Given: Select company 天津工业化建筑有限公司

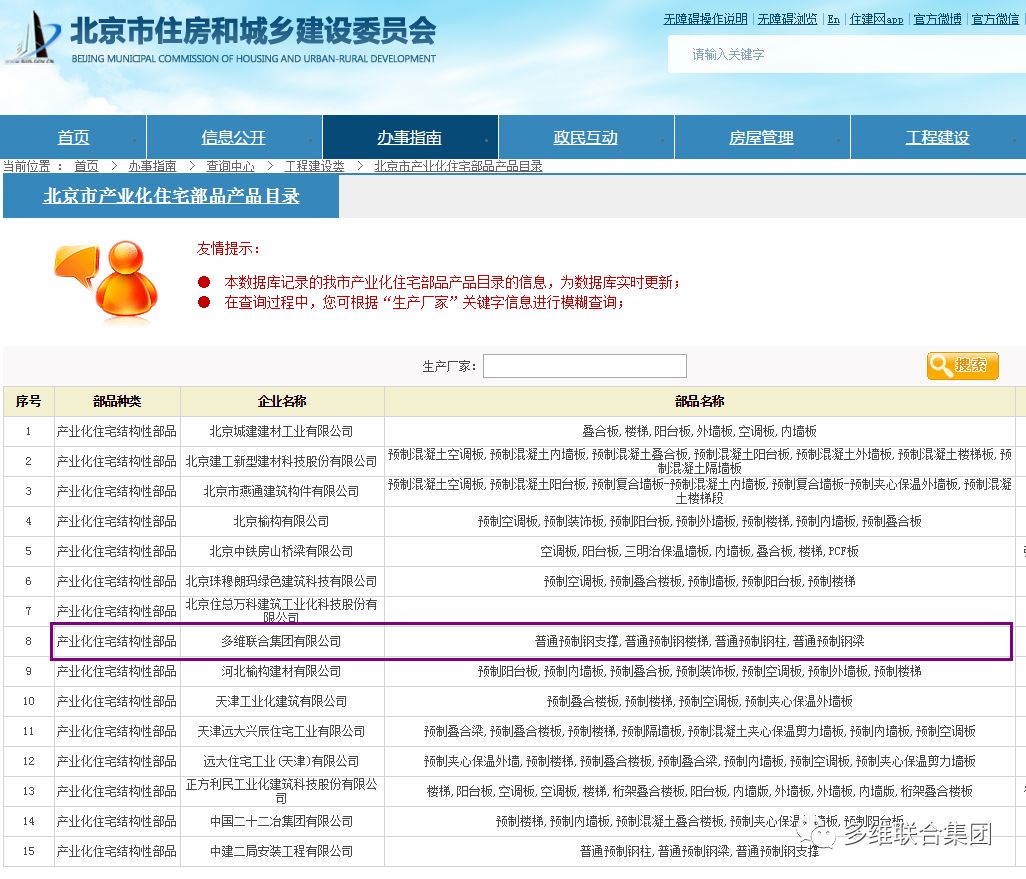Looking at the screenshot, I should pos(281,701).
